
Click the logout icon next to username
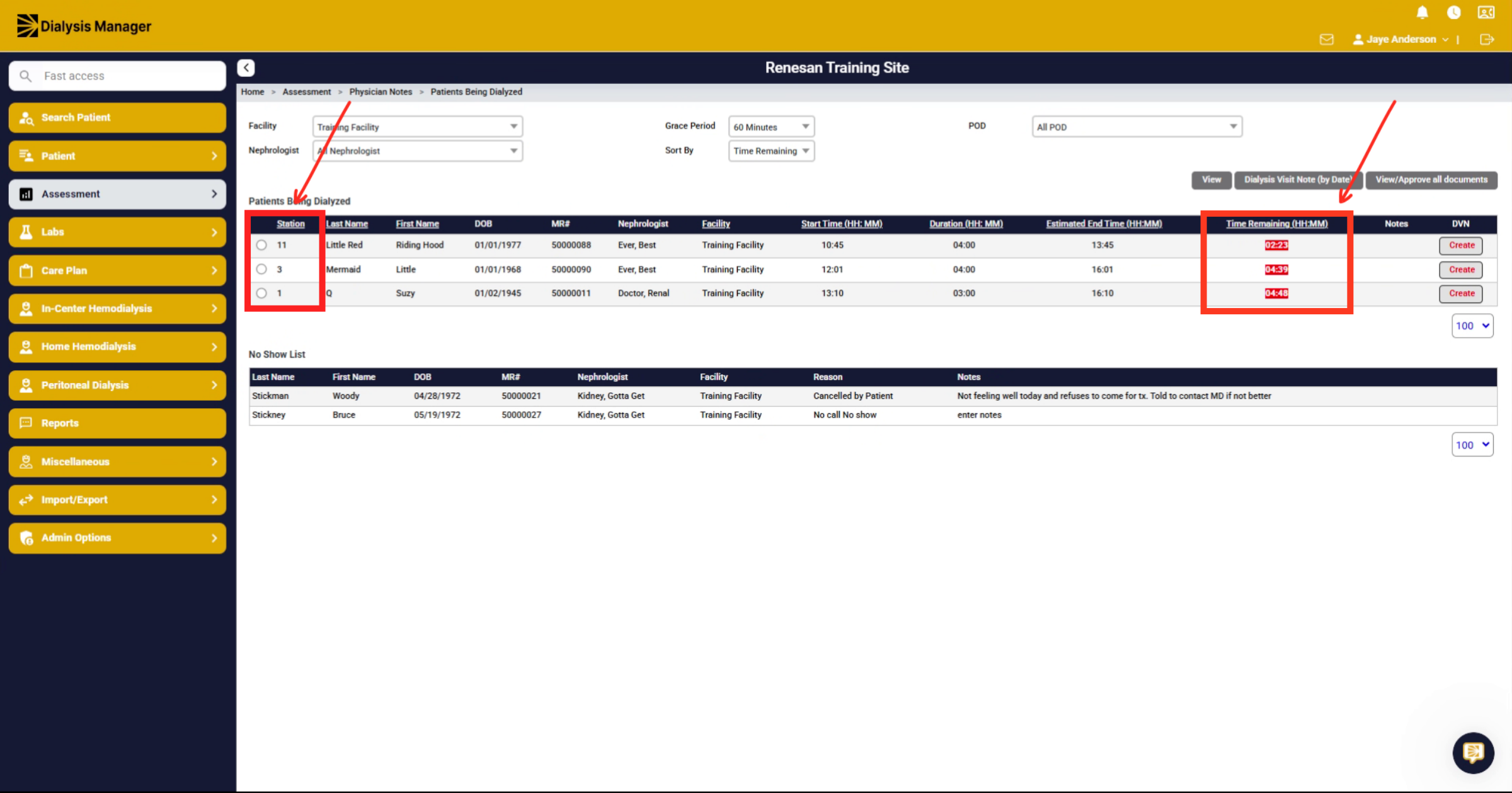click(x=1487, y=39)
